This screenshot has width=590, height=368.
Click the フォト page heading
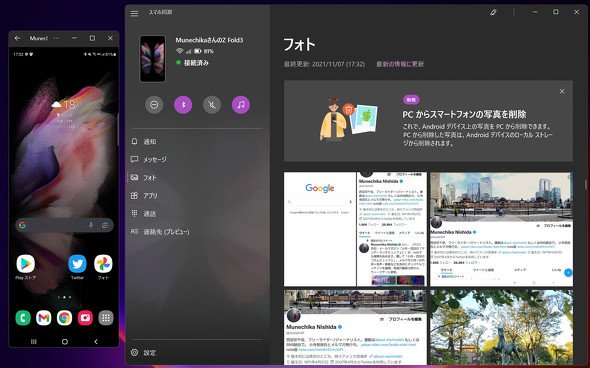tap(300, 44)
